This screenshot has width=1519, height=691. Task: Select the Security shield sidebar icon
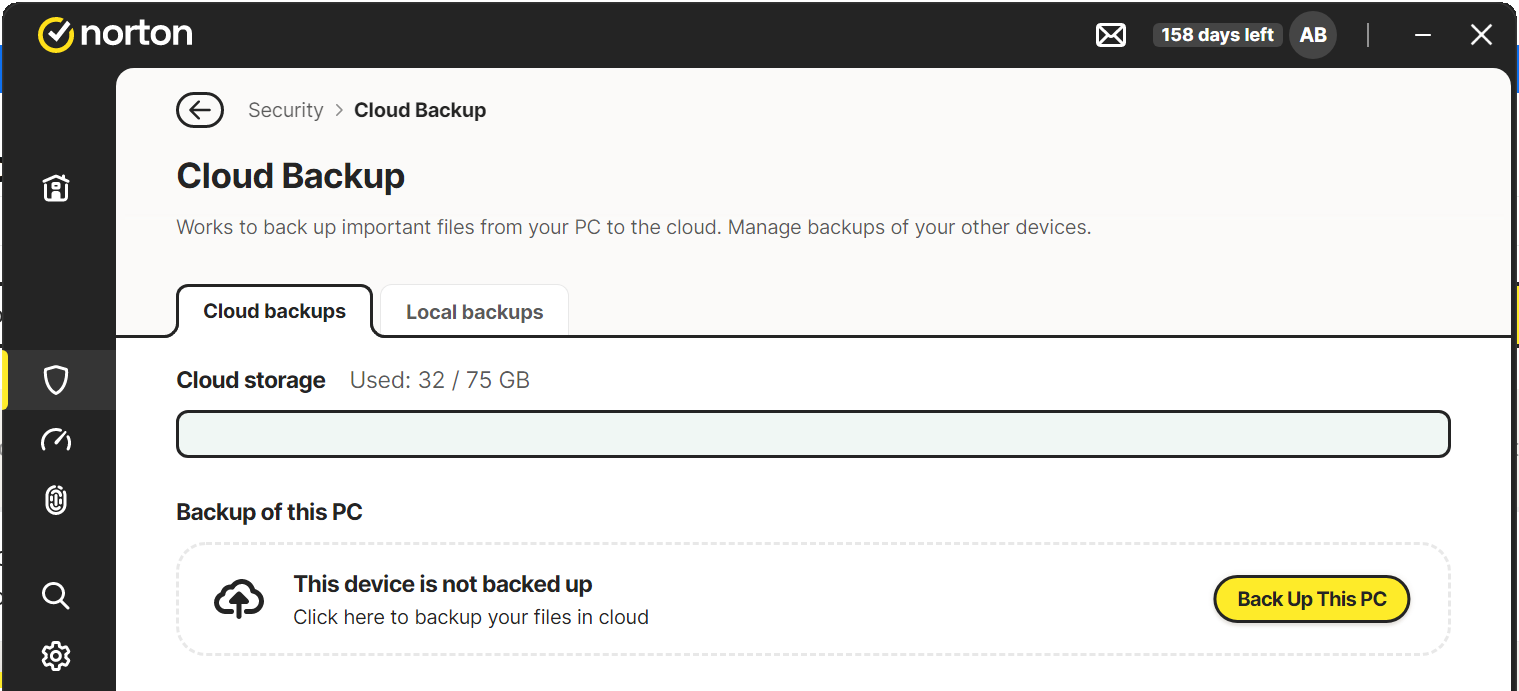(56, 380)
